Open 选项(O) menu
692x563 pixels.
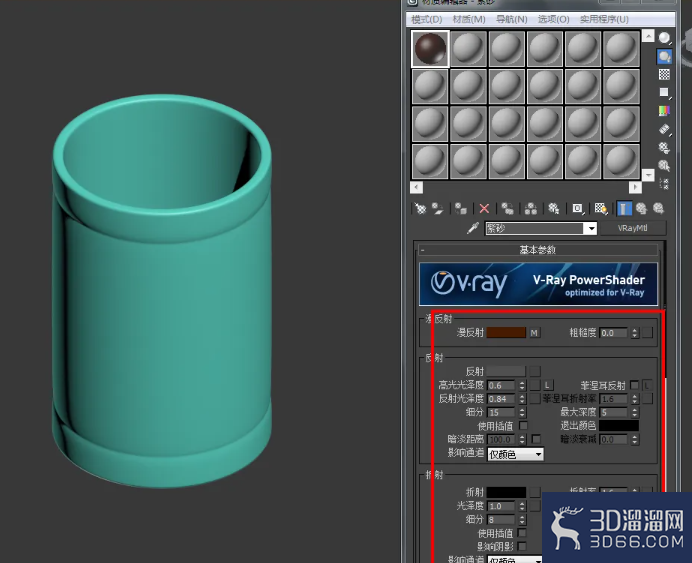coord(553,19)
